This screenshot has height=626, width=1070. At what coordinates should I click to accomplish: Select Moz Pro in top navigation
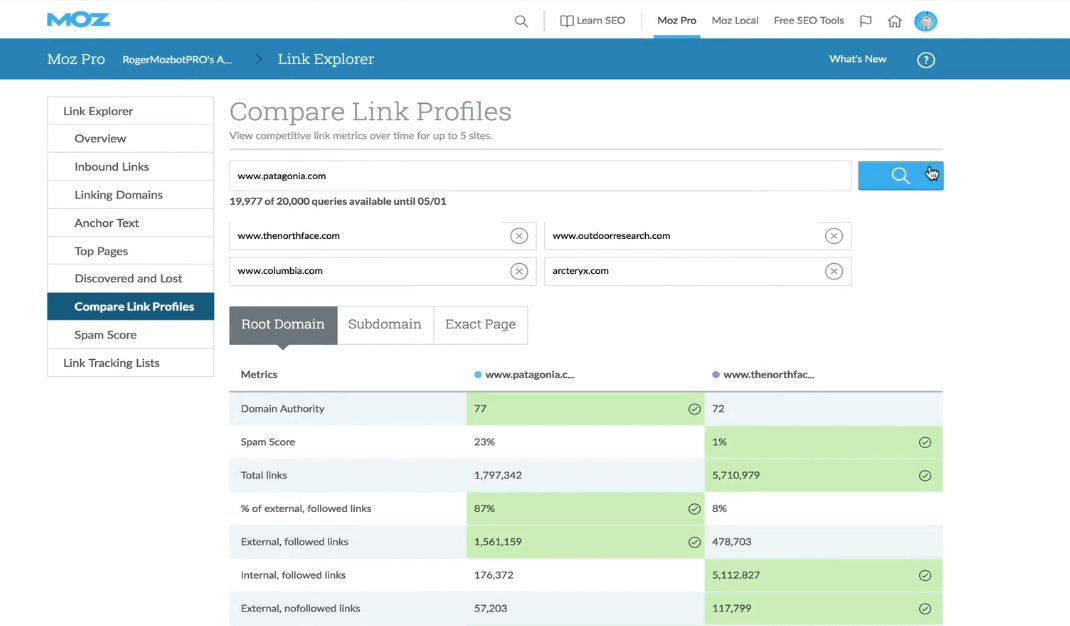tap(676, 20)
